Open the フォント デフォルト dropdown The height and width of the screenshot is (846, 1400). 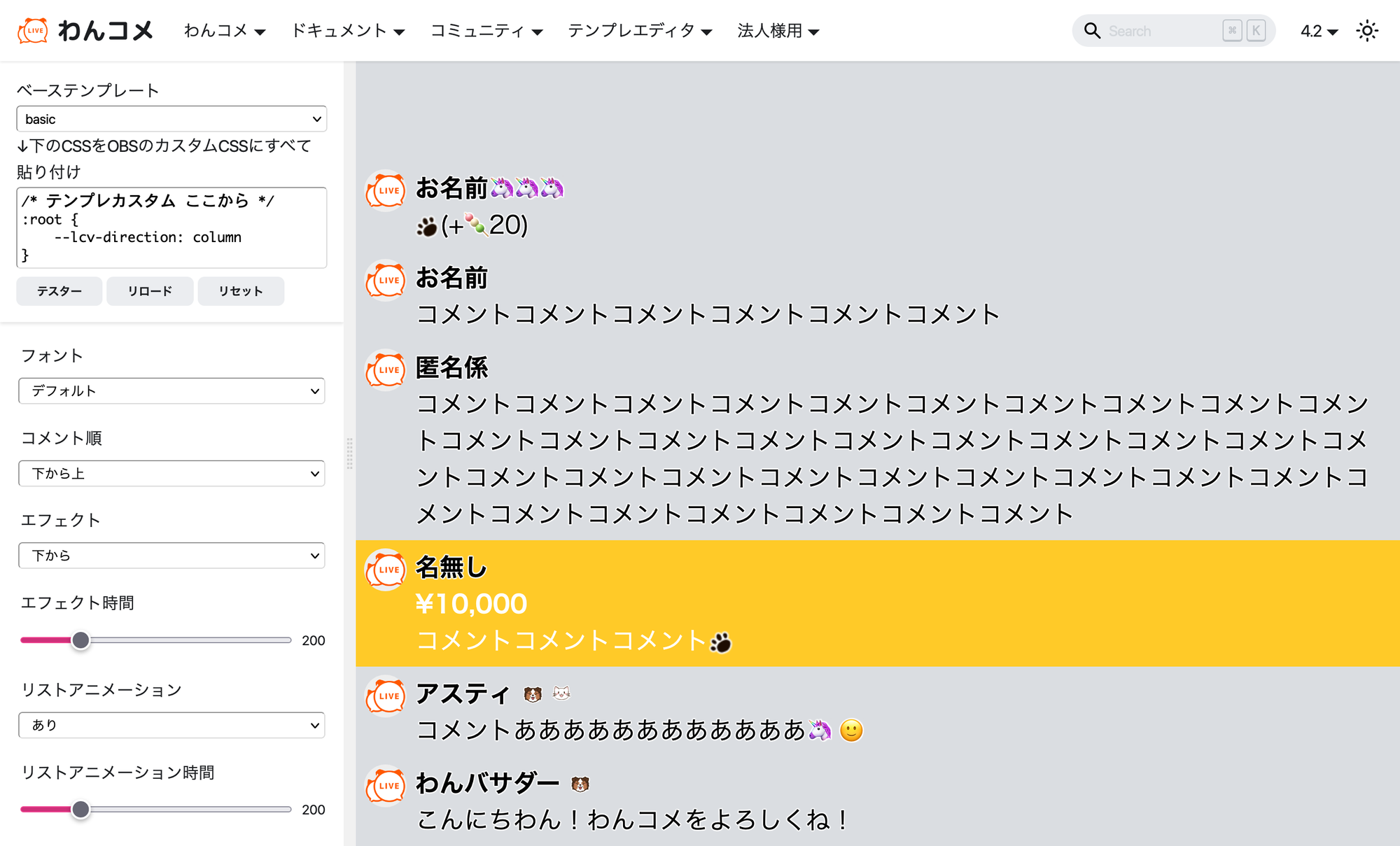(171, 390)
